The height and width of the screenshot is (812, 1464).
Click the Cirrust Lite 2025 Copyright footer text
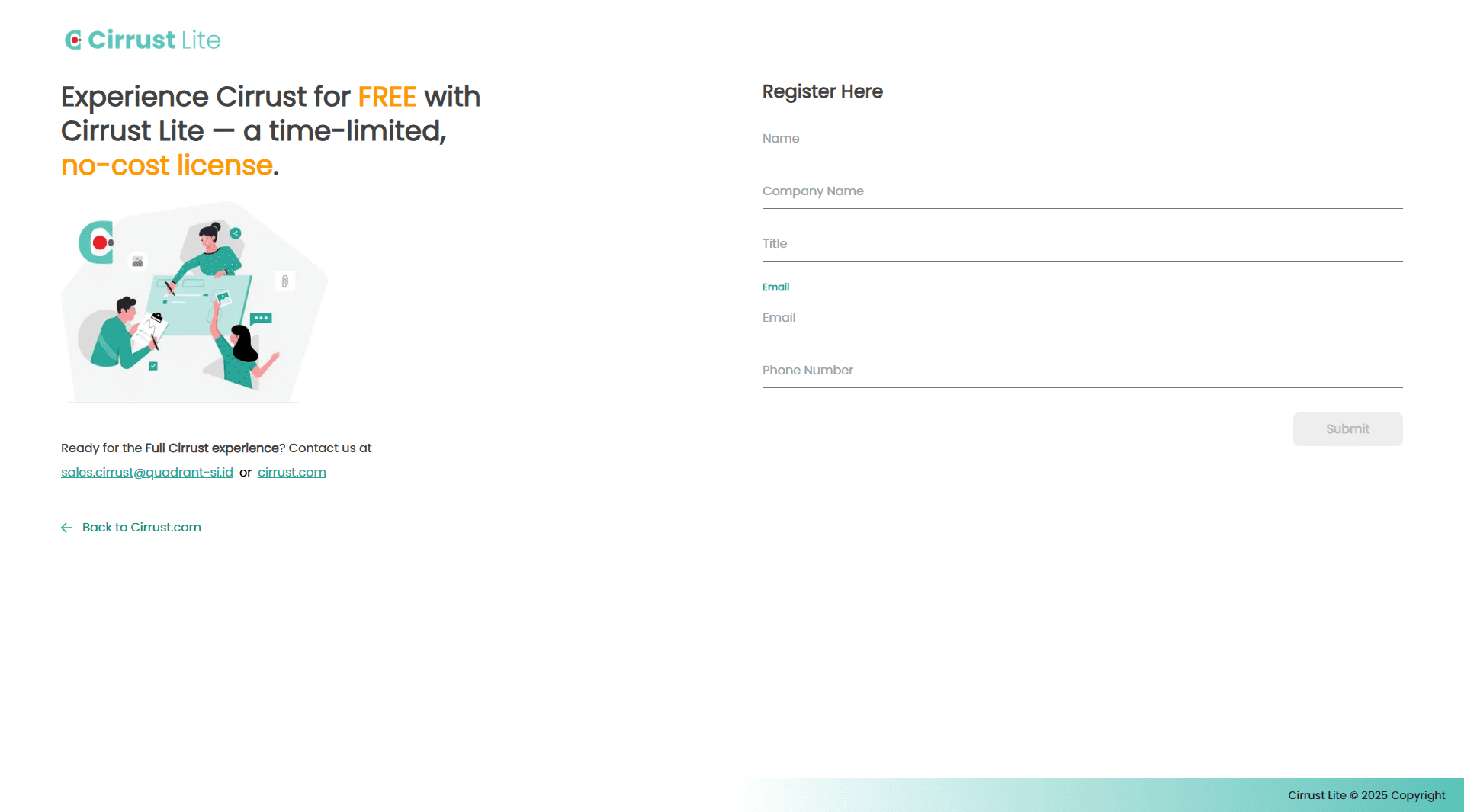1366,795
